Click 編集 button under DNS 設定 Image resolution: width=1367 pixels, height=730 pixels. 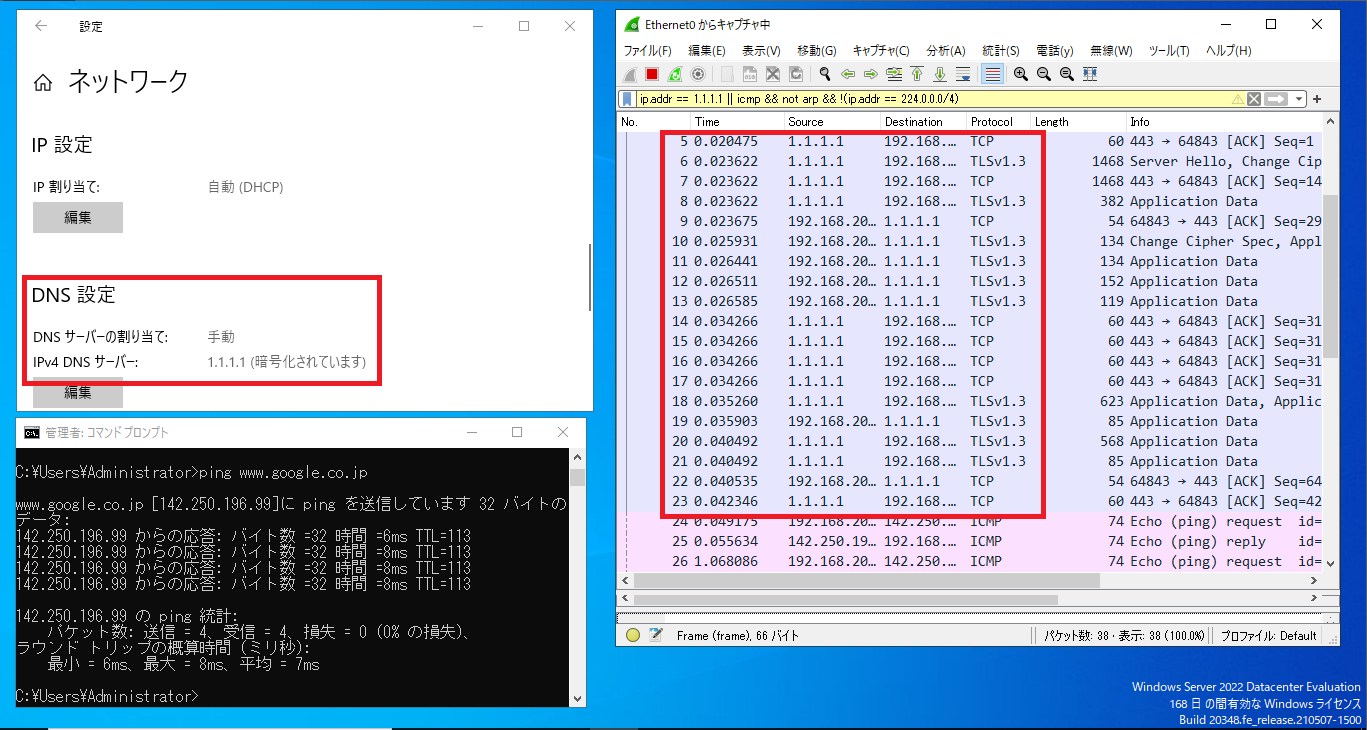pyautogui.click(x=78, y=393)
